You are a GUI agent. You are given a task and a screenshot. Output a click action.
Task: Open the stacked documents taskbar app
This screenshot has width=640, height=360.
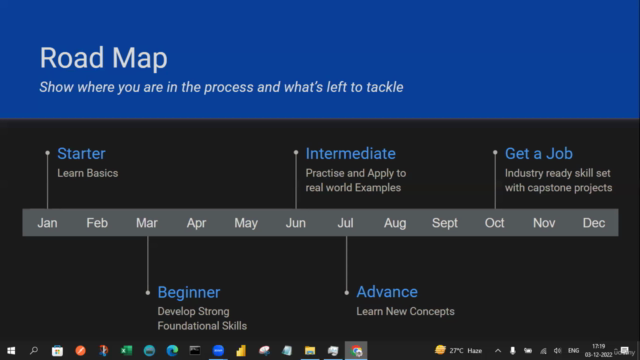pos(333,351)
